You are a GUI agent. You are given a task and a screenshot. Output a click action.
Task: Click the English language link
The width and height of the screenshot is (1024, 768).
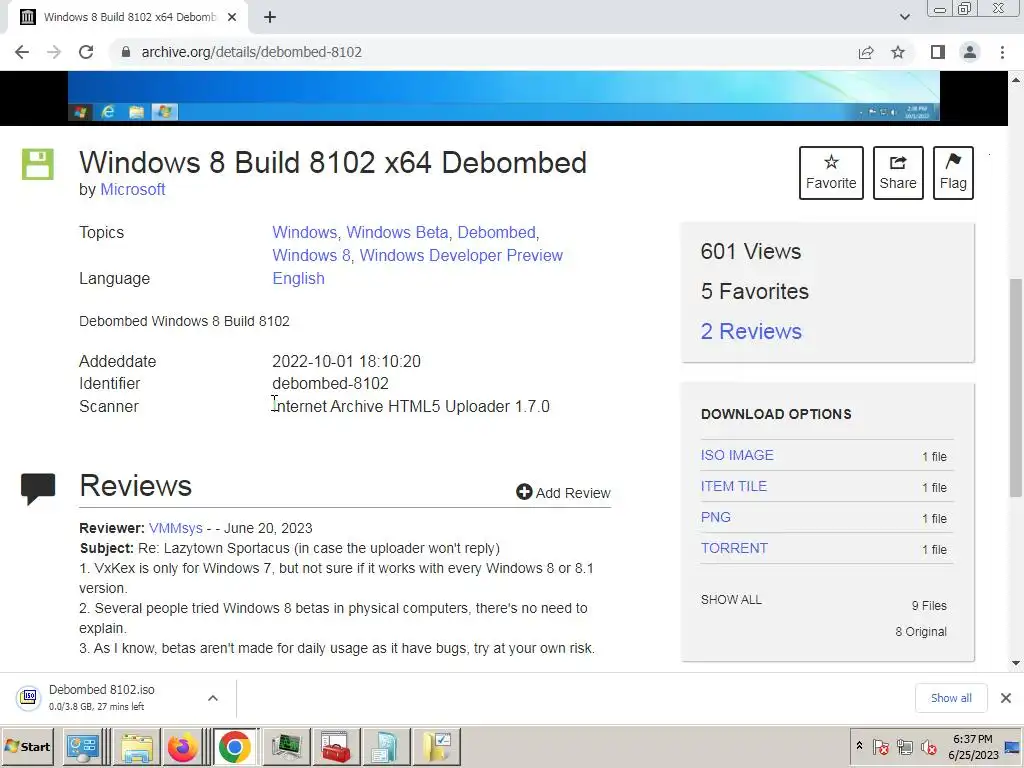point(298,278)
